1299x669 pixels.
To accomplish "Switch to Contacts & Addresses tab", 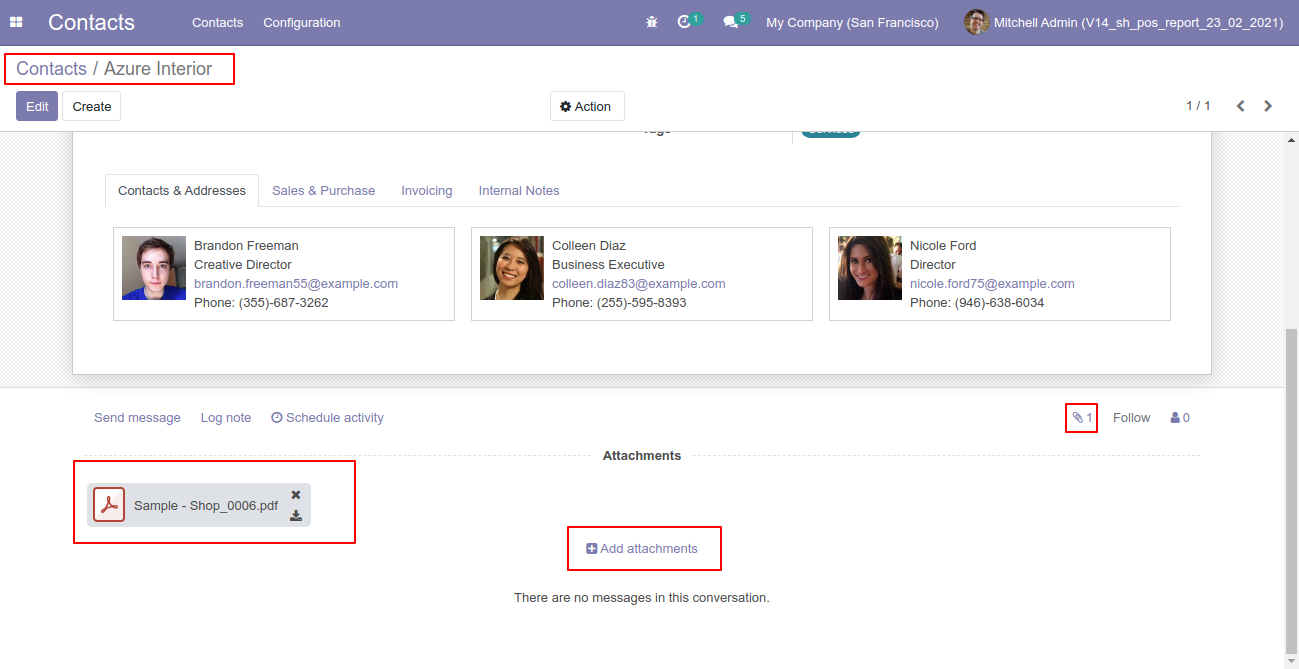I will [182, 191].
